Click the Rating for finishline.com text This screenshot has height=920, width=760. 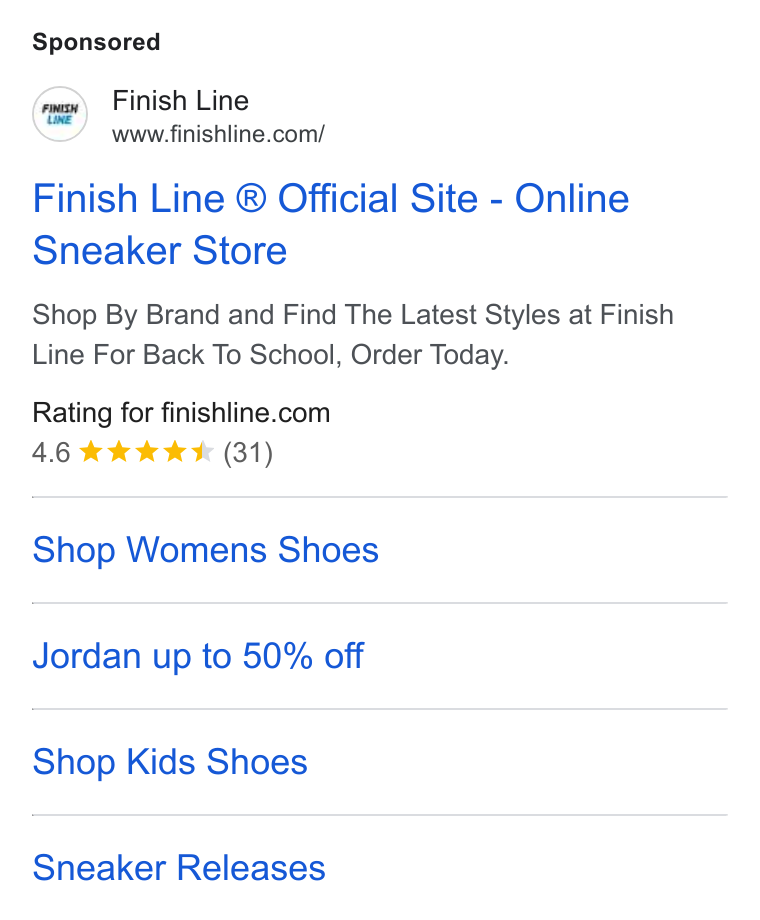pyautogui.click(x=181, y=412)
